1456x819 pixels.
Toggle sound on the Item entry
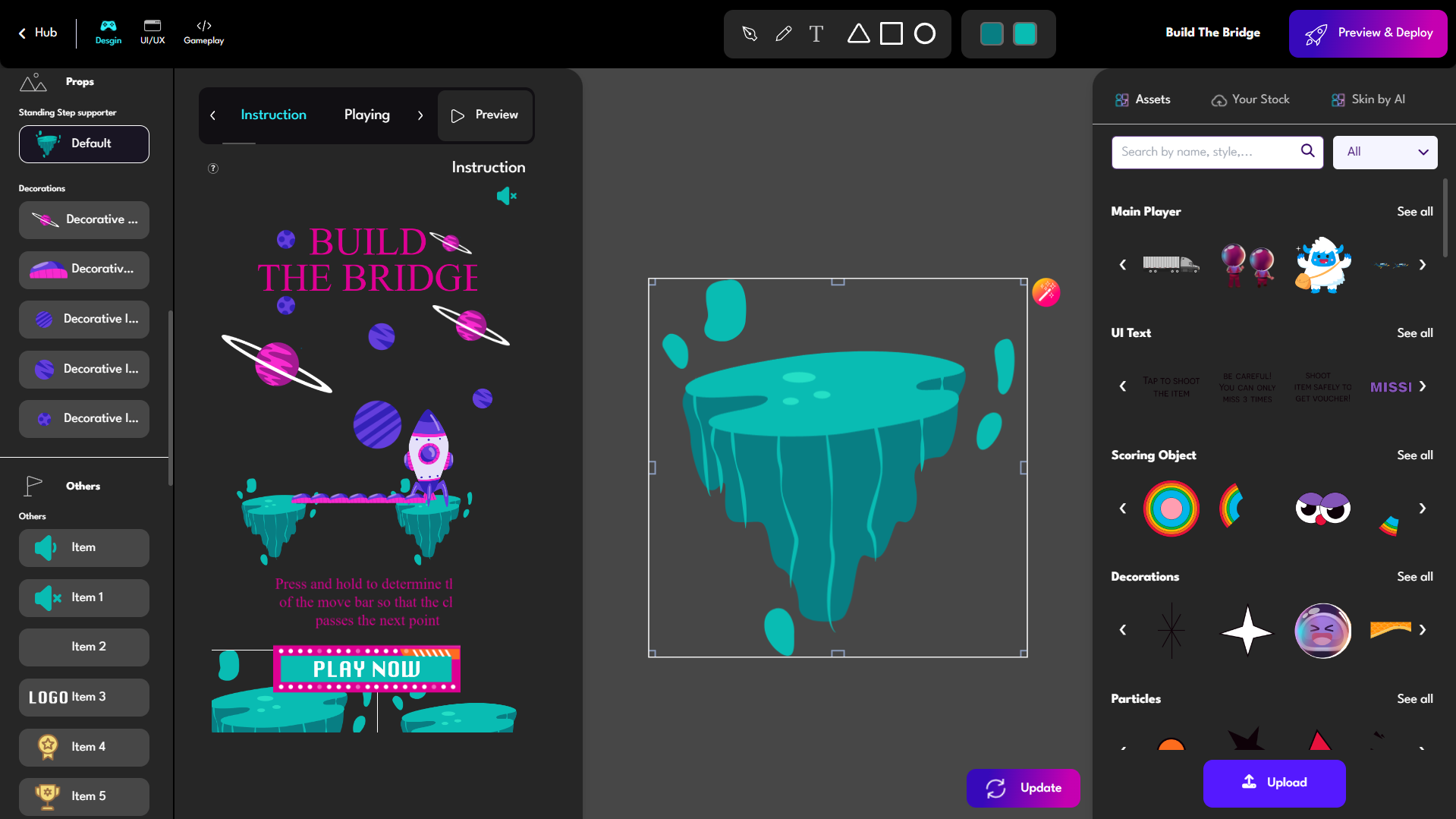click(46, 547)
